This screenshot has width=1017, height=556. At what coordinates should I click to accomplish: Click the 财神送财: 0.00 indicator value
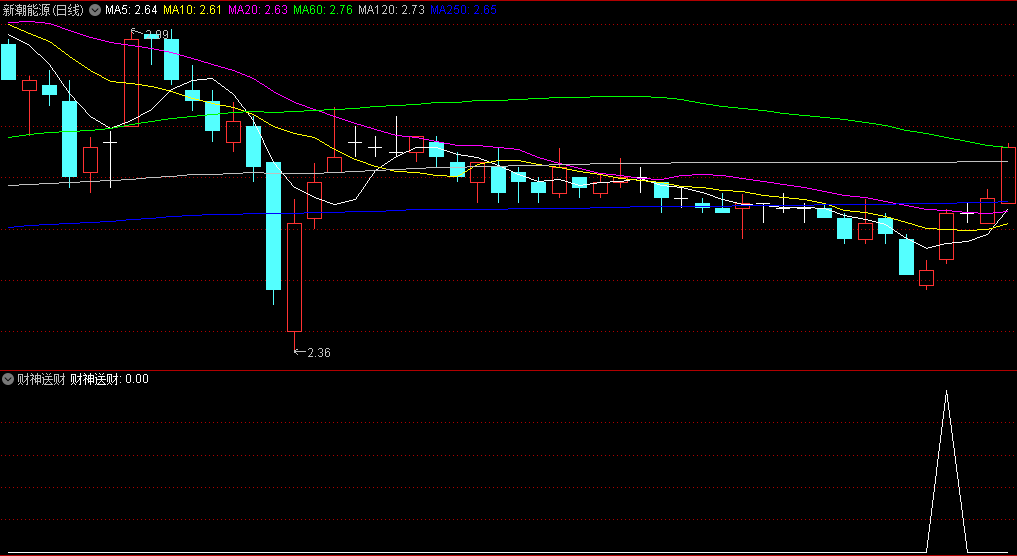coord(109,379)
